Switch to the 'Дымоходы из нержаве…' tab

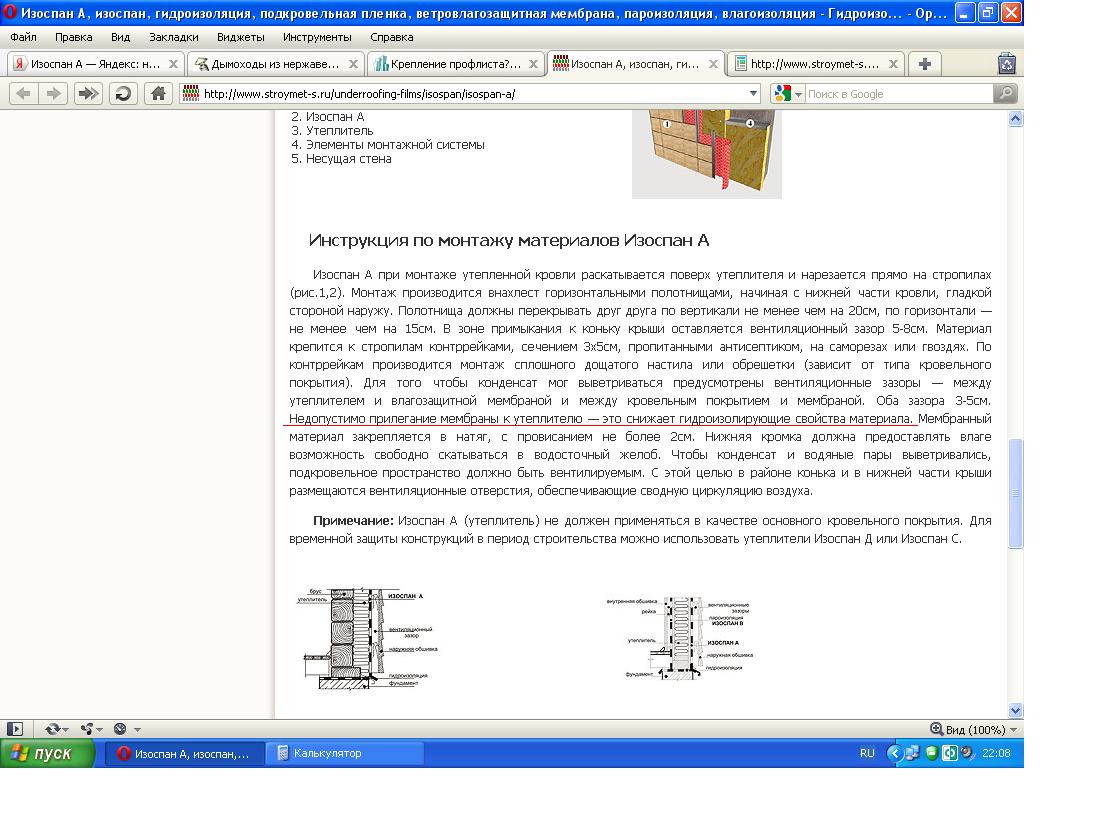click(275, 64)
